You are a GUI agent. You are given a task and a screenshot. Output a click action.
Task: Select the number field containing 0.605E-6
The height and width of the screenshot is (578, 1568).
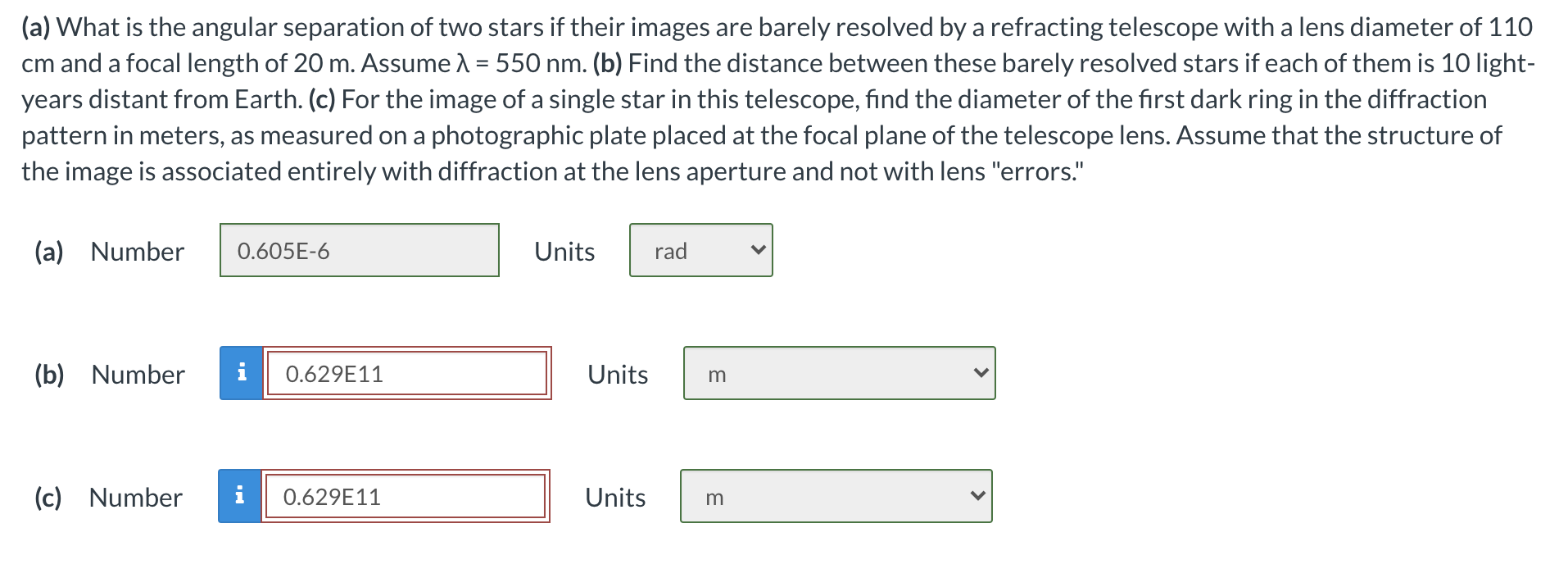point(359,250)
